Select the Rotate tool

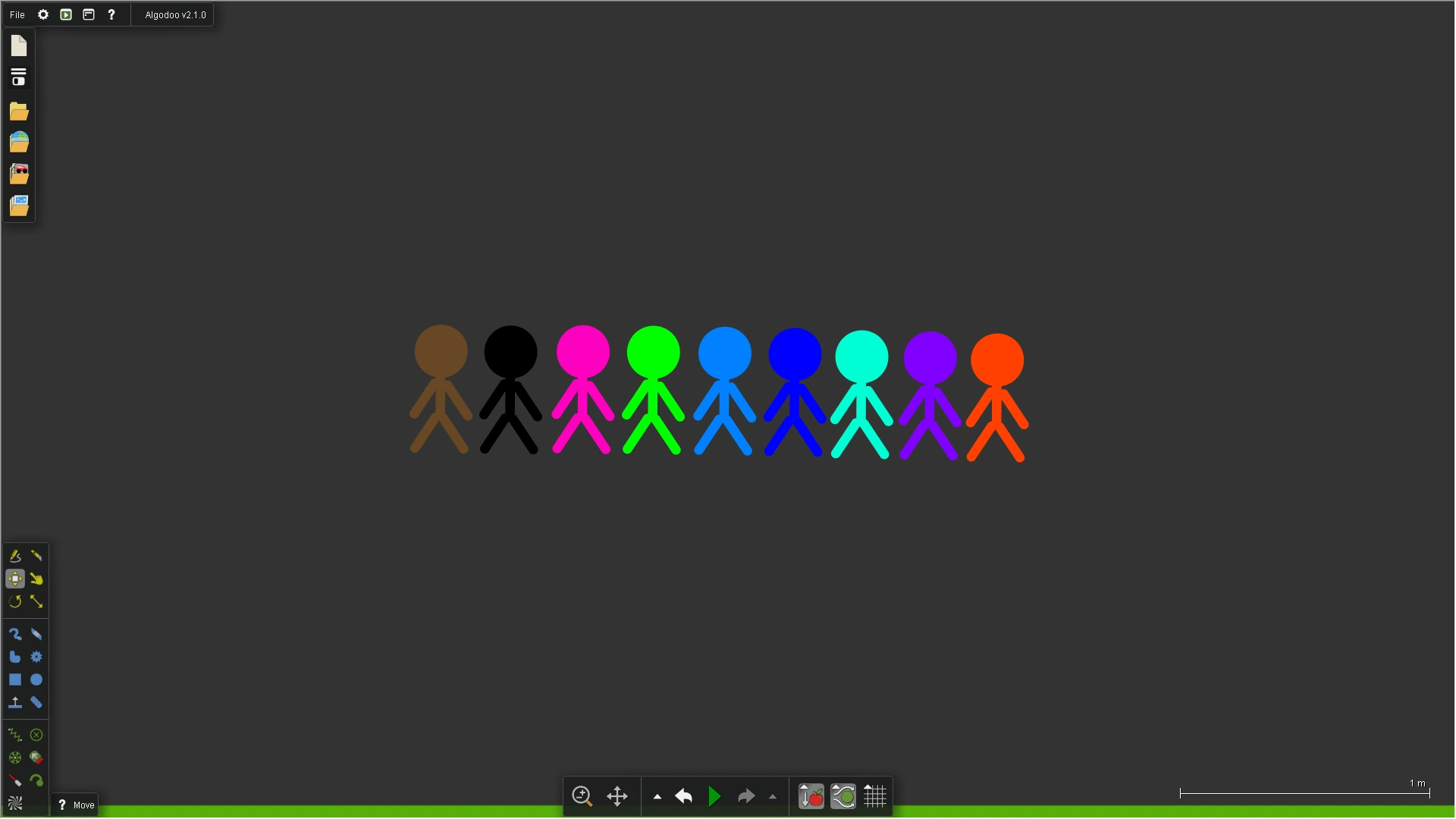pos(14,602)
